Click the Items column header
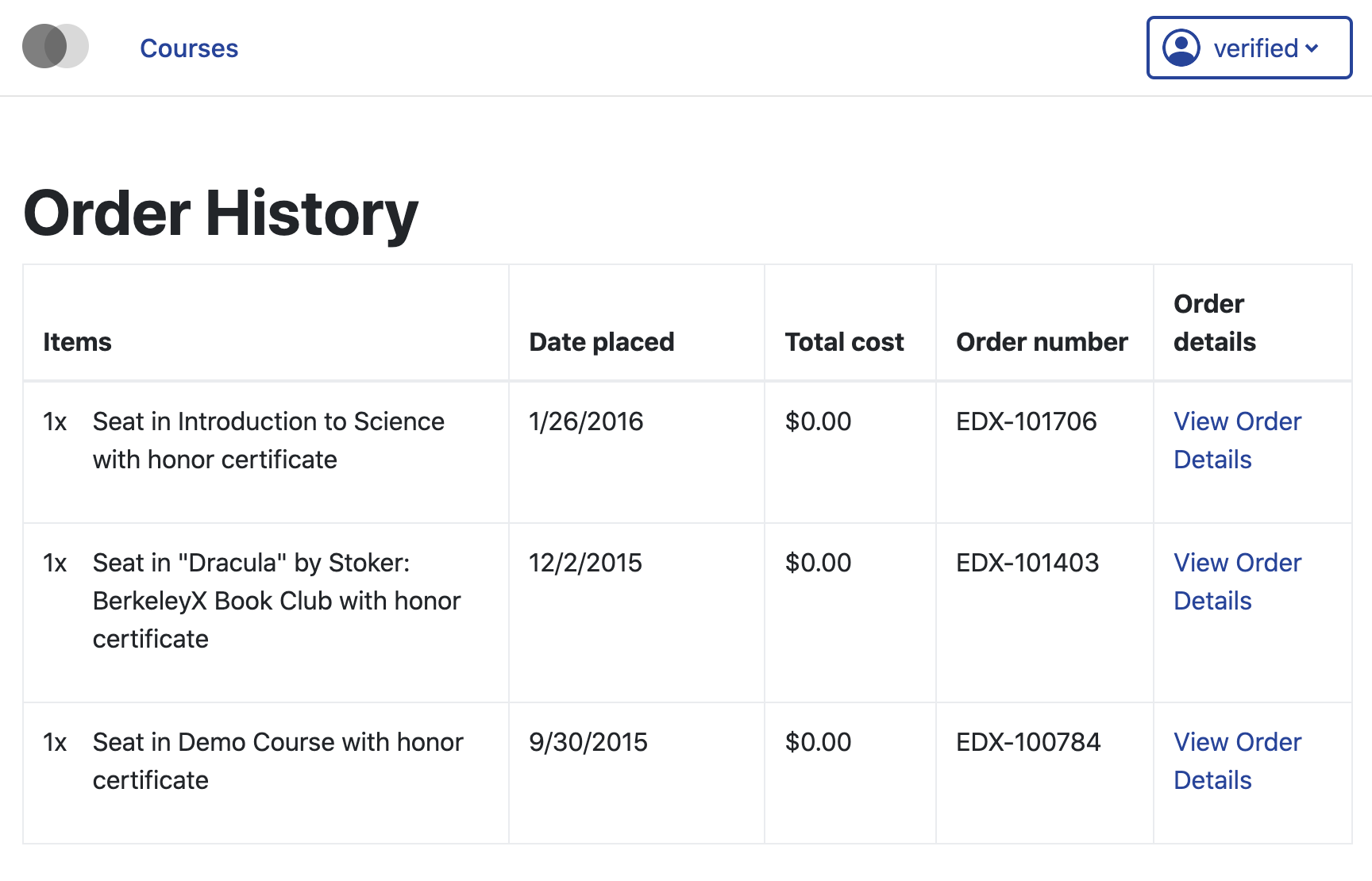The height and width of the screenshot is (881, 1372). [x=77, y=342]
